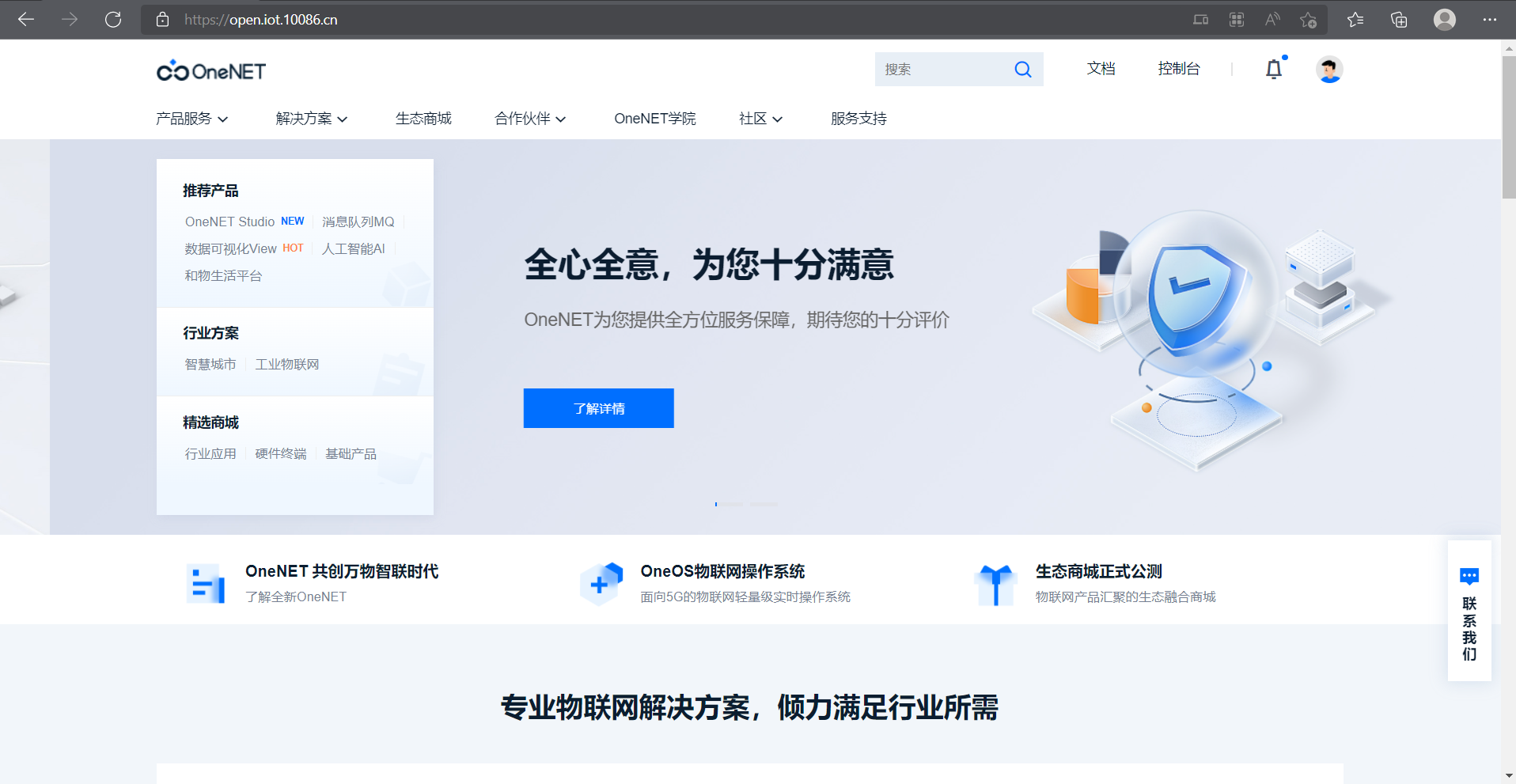Open the 控制台 console
Viewport: 1516px width, 784px height.
coord(1179,69)
